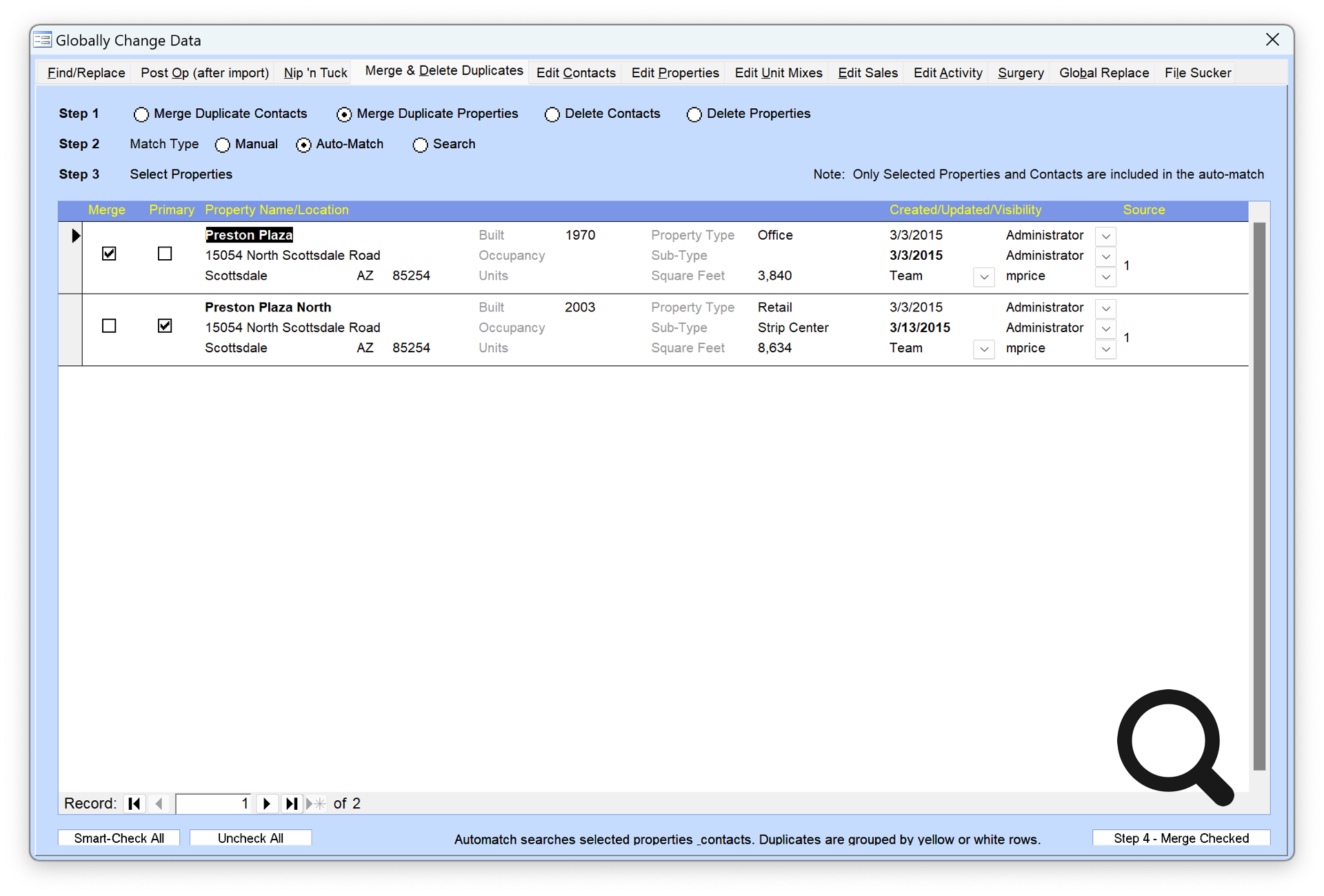Toggle Merge checkbox for Preston Plaza row
The image size is (1324, 896).
pyautogui.click(x=109, y=255)
